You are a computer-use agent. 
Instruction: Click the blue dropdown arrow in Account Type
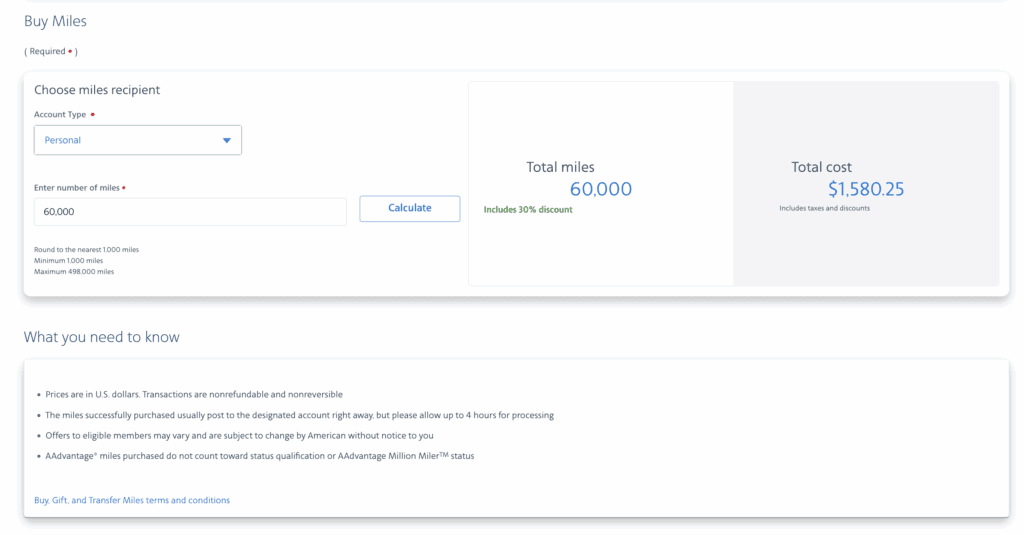pos(227,141)
